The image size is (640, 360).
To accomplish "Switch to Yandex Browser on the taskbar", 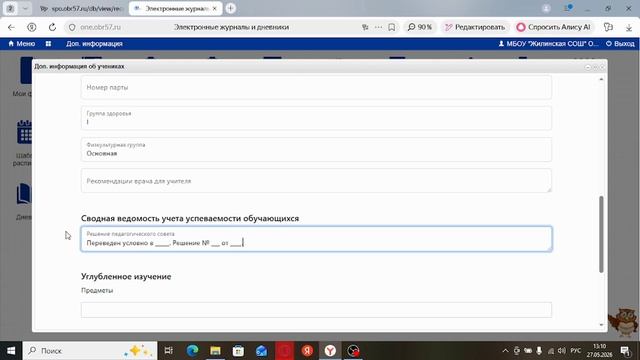I will 330,351.
